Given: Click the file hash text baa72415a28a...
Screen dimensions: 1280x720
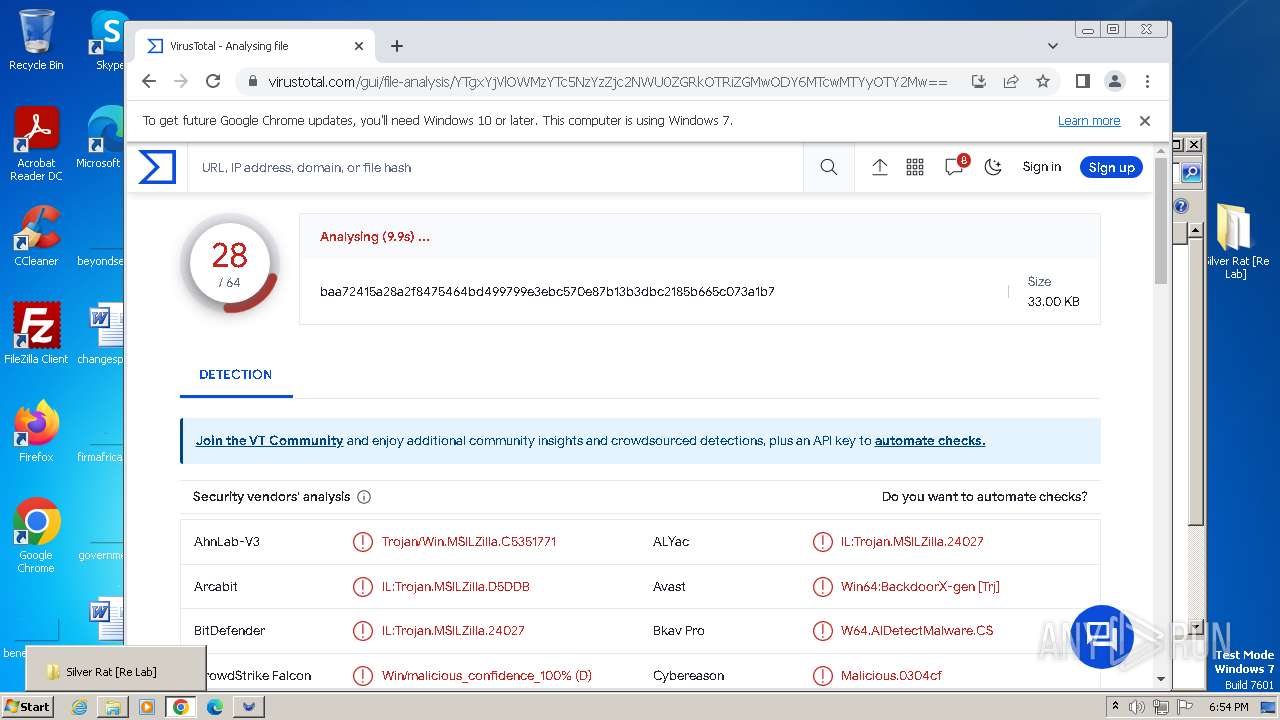Looking at the screenshot, I should [547, 291].
